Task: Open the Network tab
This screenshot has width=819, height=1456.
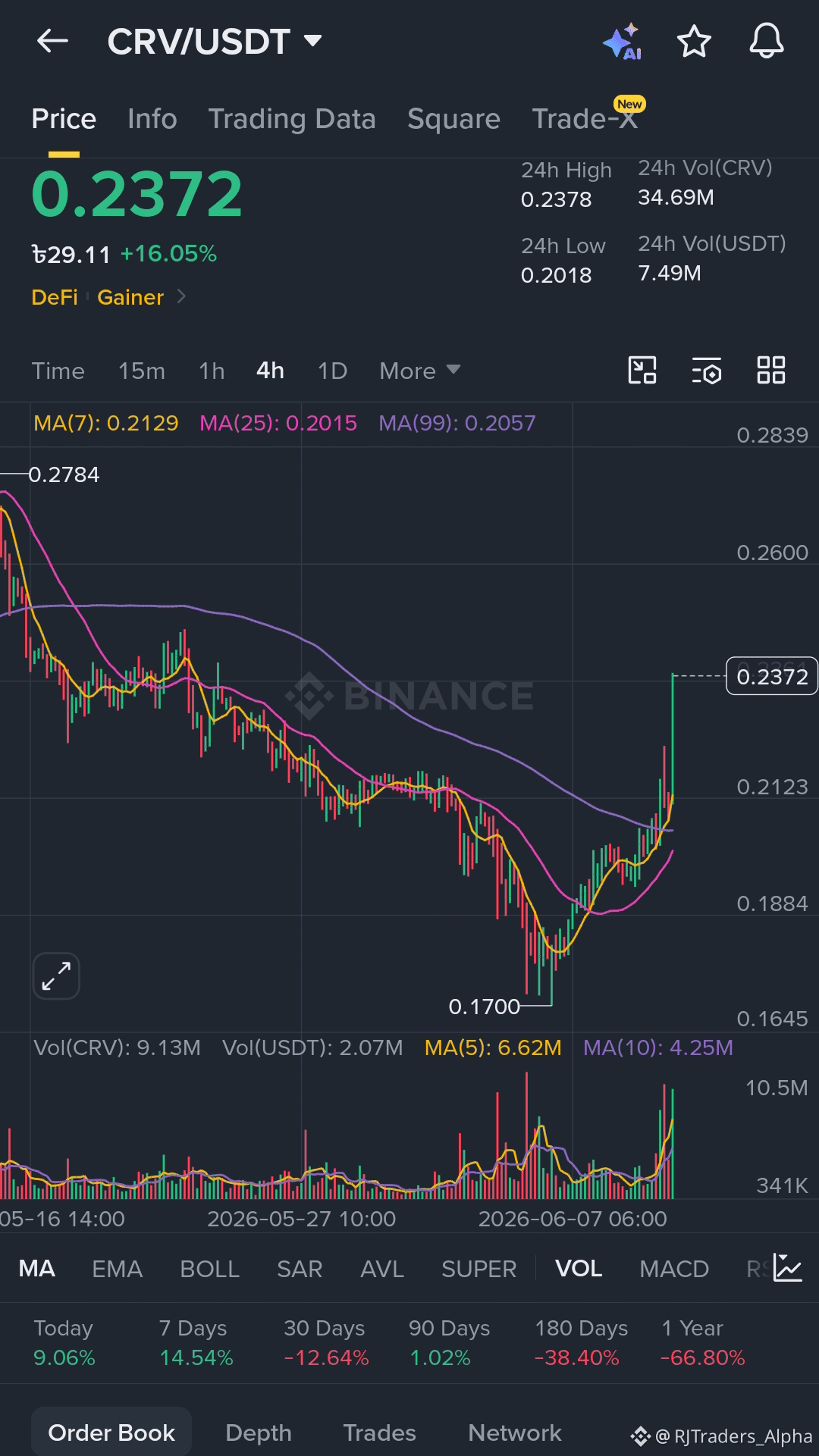Action: click(x=515, y=1433)
